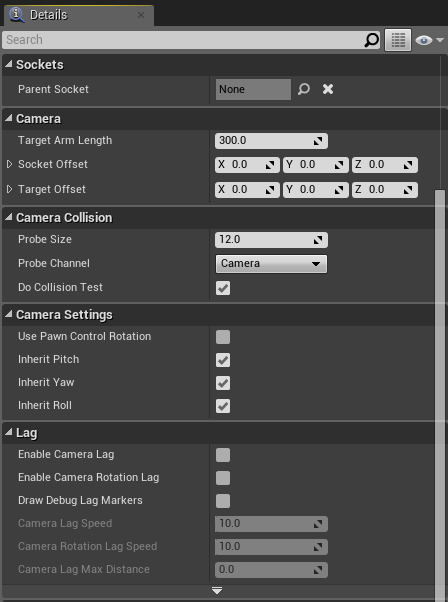
Task: Click Target Offset Z value field
Action: click(385, 190)
